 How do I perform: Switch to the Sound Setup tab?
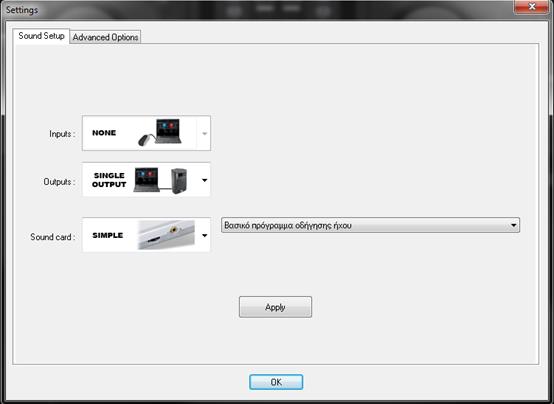(x=41, y=36)
